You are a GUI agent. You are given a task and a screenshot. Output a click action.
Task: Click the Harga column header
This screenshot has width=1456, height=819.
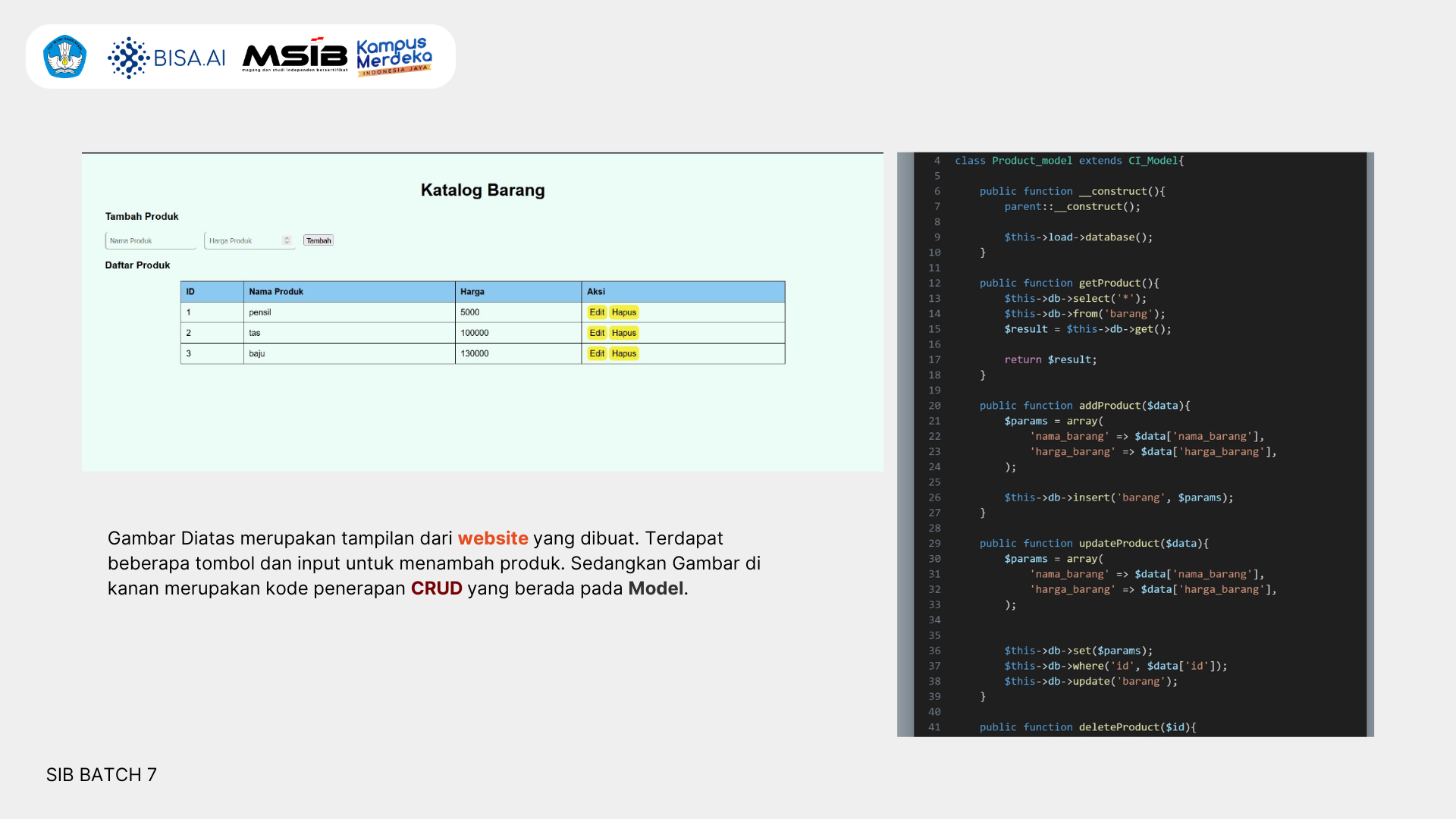(519, 292)
